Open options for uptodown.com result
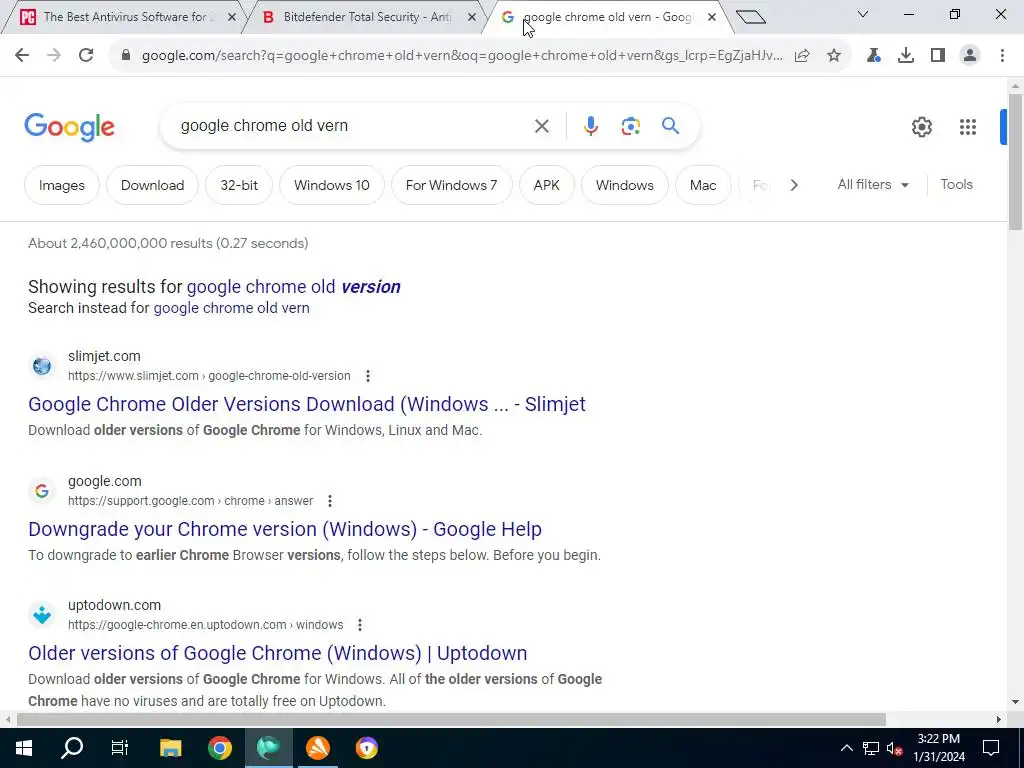 [359, 625]
